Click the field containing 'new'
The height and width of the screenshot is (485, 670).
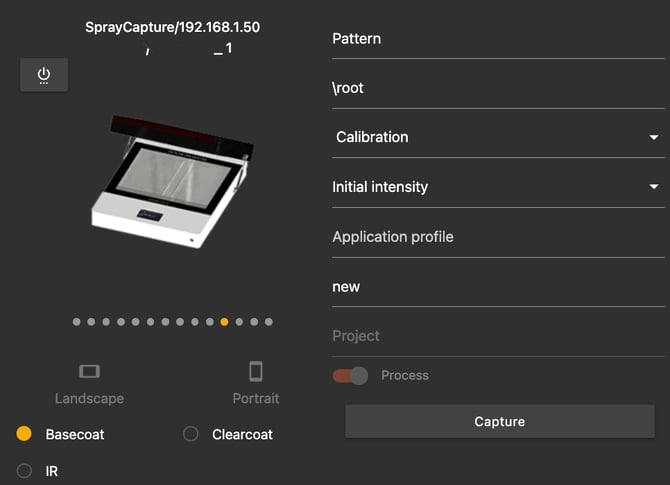tap(497, 286)
